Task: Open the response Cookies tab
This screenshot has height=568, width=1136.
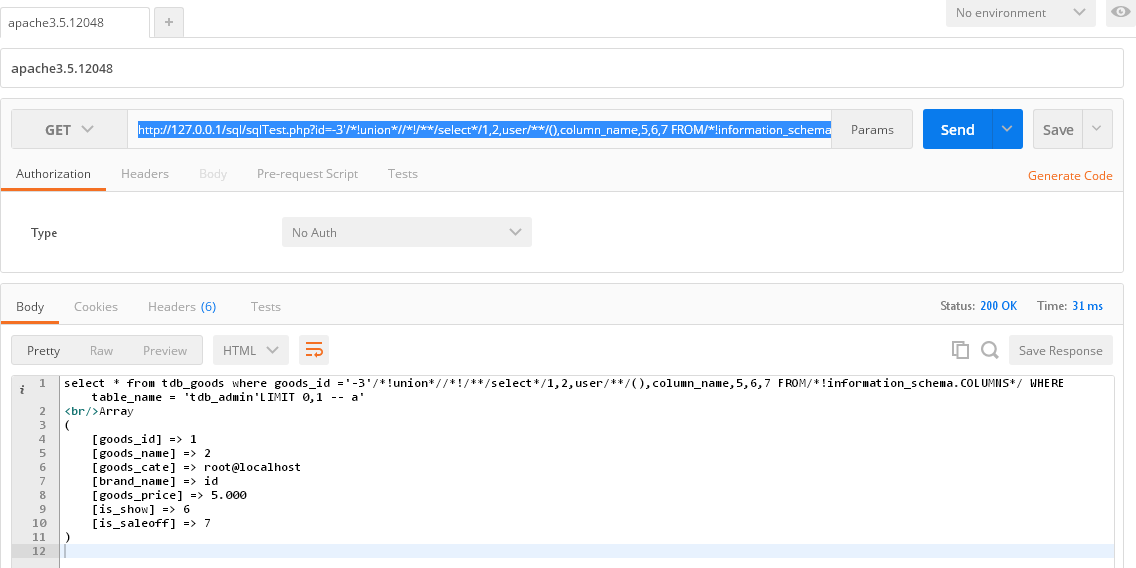Action: pos(96,306)
